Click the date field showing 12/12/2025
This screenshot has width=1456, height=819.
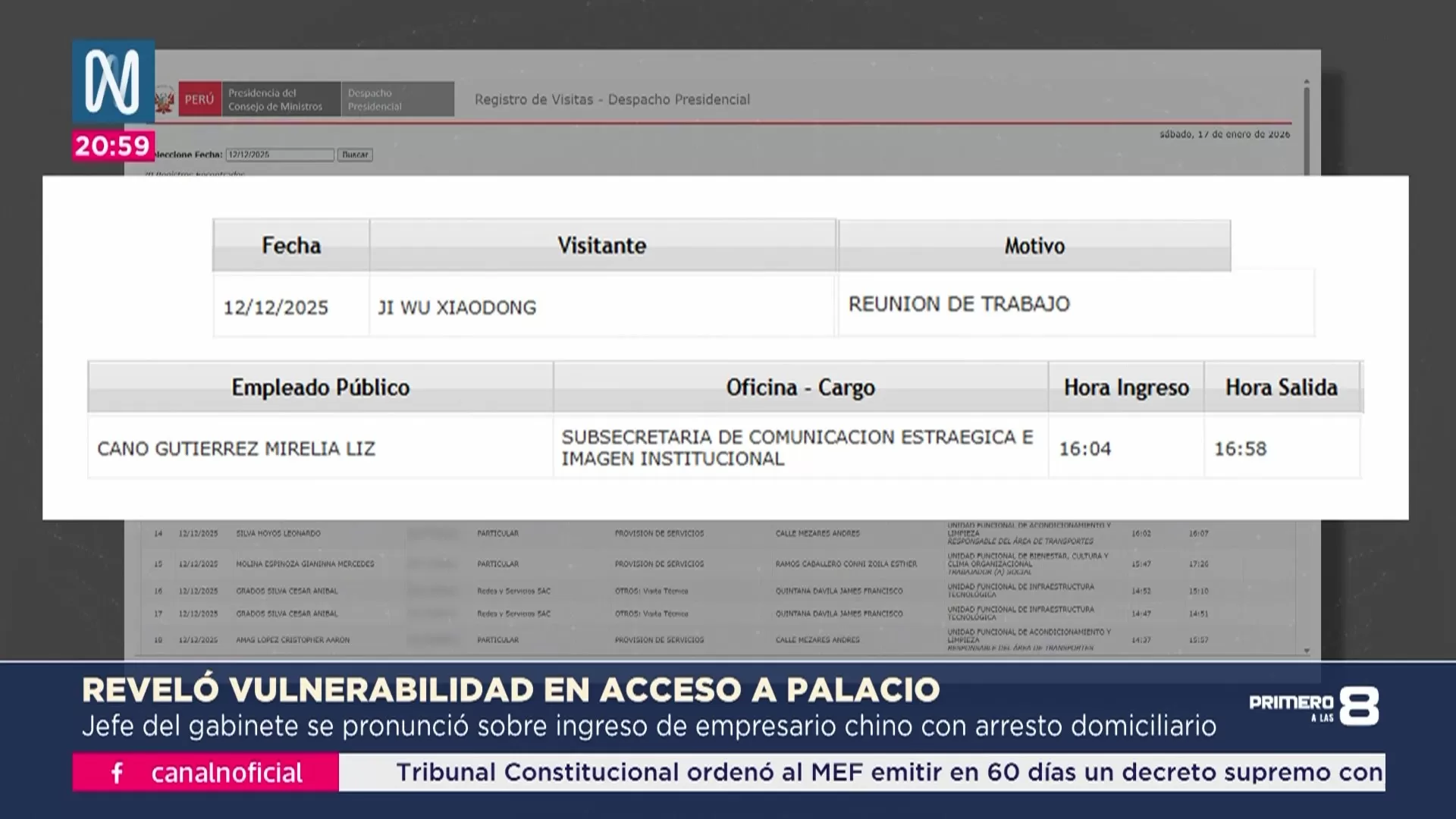[x=279, y=155]
